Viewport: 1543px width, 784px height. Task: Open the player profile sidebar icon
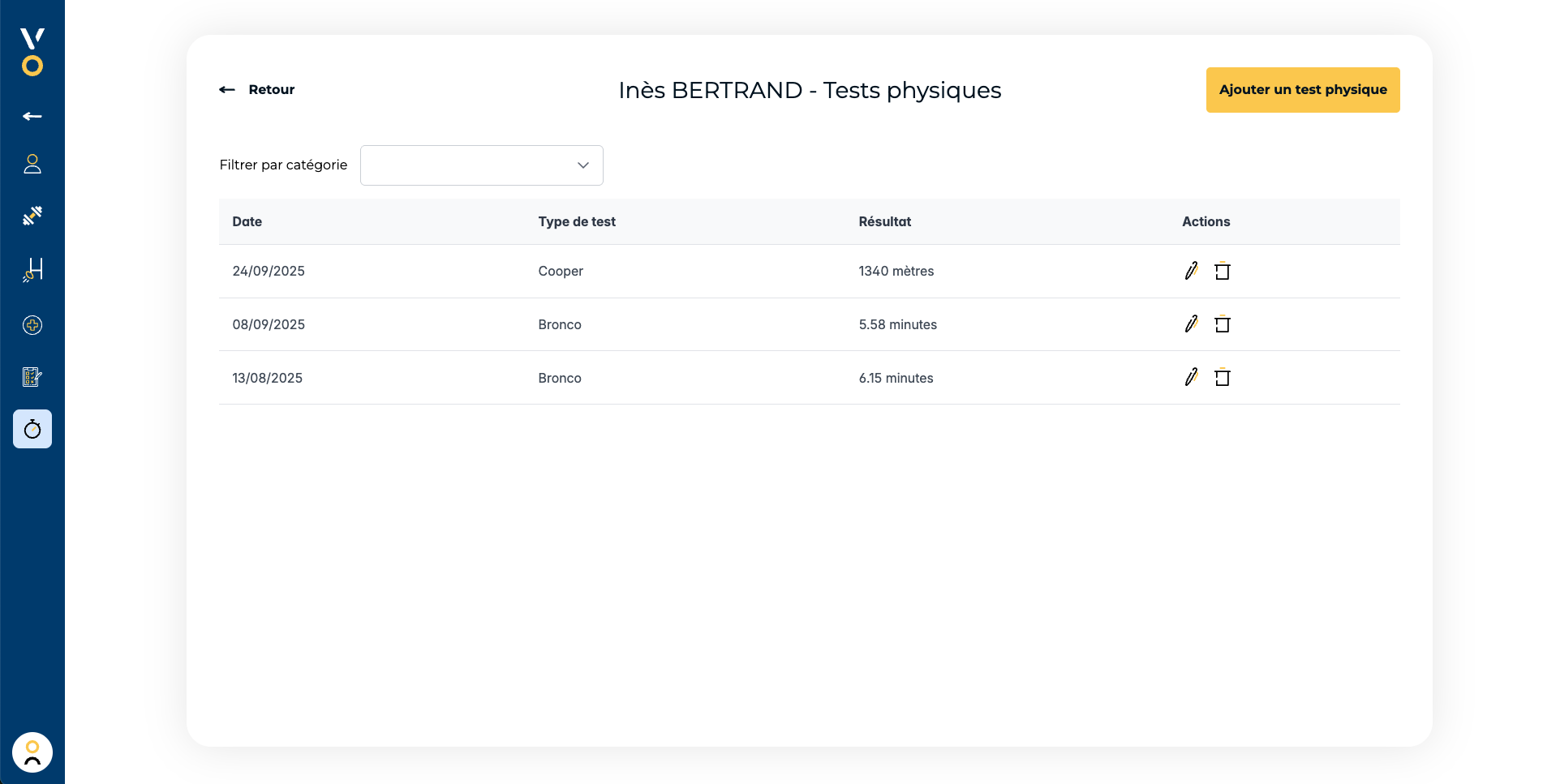[32, 165]
